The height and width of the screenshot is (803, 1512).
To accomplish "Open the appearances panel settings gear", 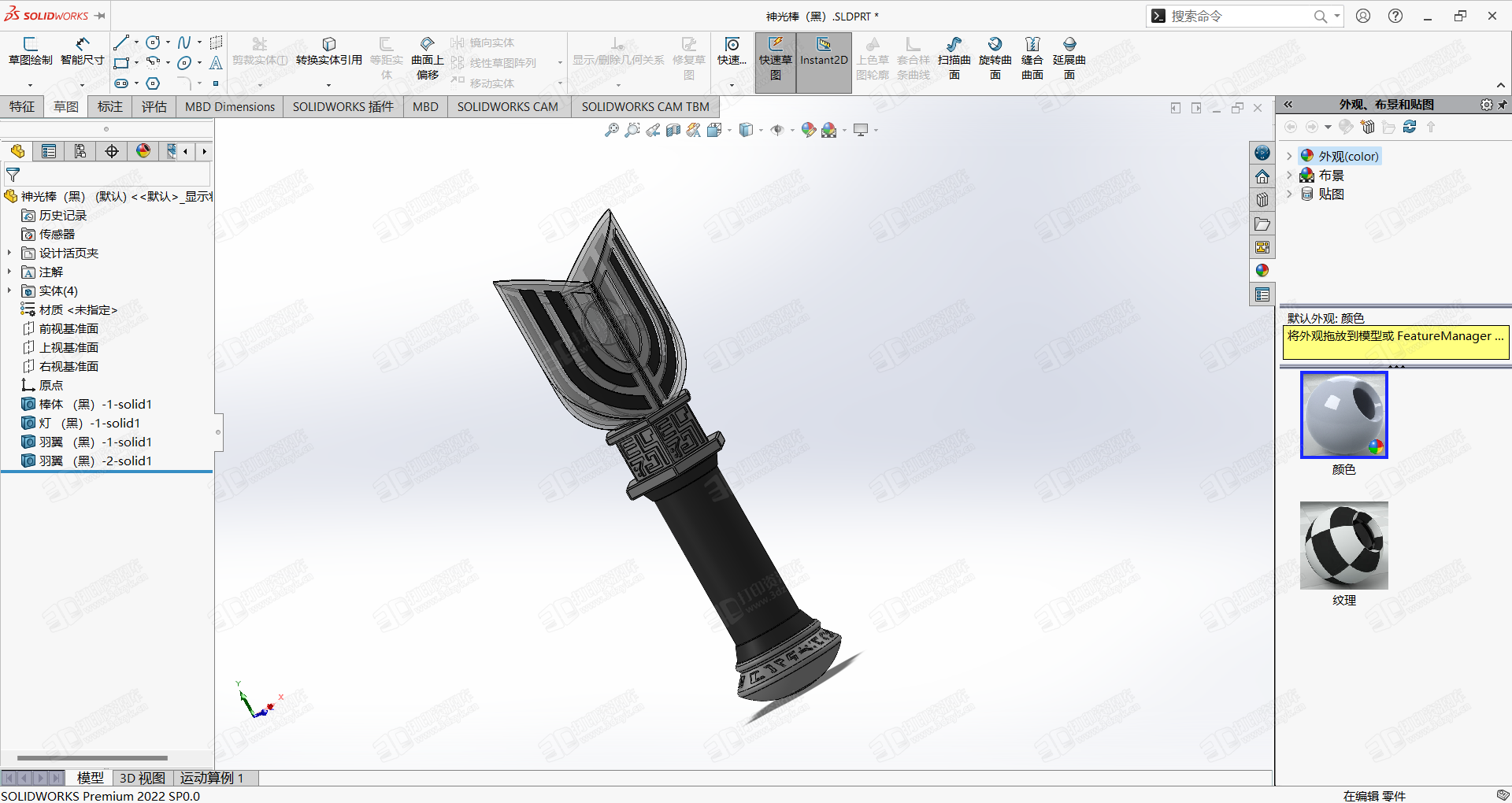I will (1486, 105).
